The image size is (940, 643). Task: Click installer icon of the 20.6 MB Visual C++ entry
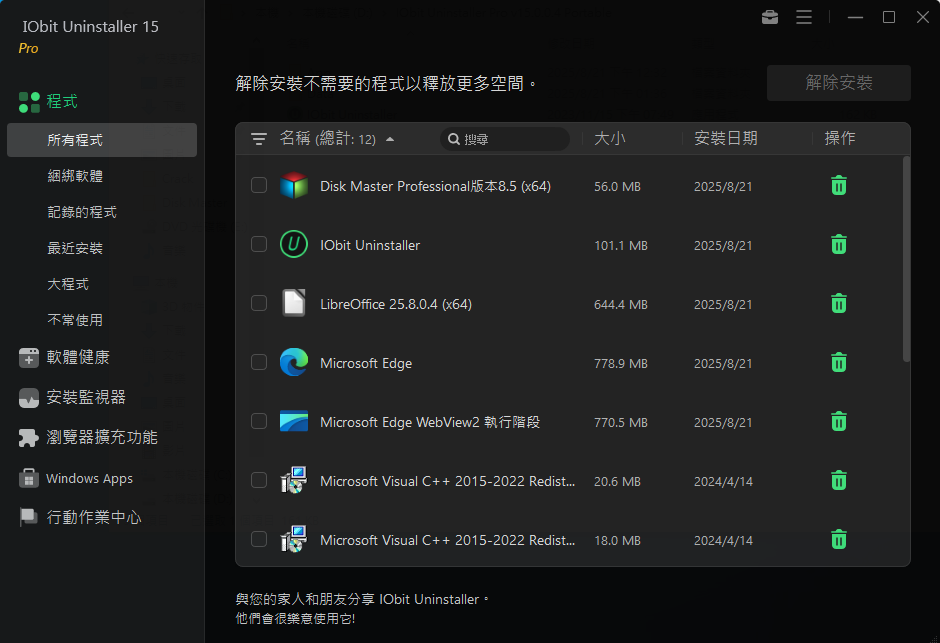point(294,480)
